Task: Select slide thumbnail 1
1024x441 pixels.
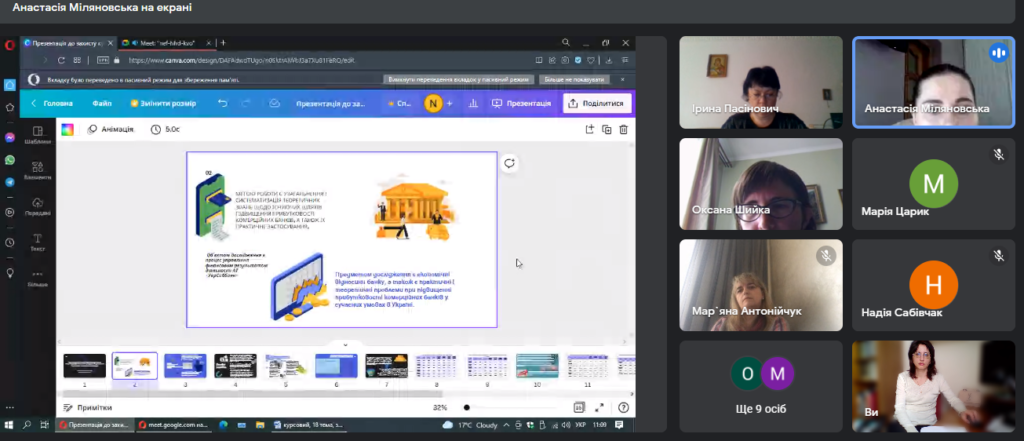Action: click(84, 366)
